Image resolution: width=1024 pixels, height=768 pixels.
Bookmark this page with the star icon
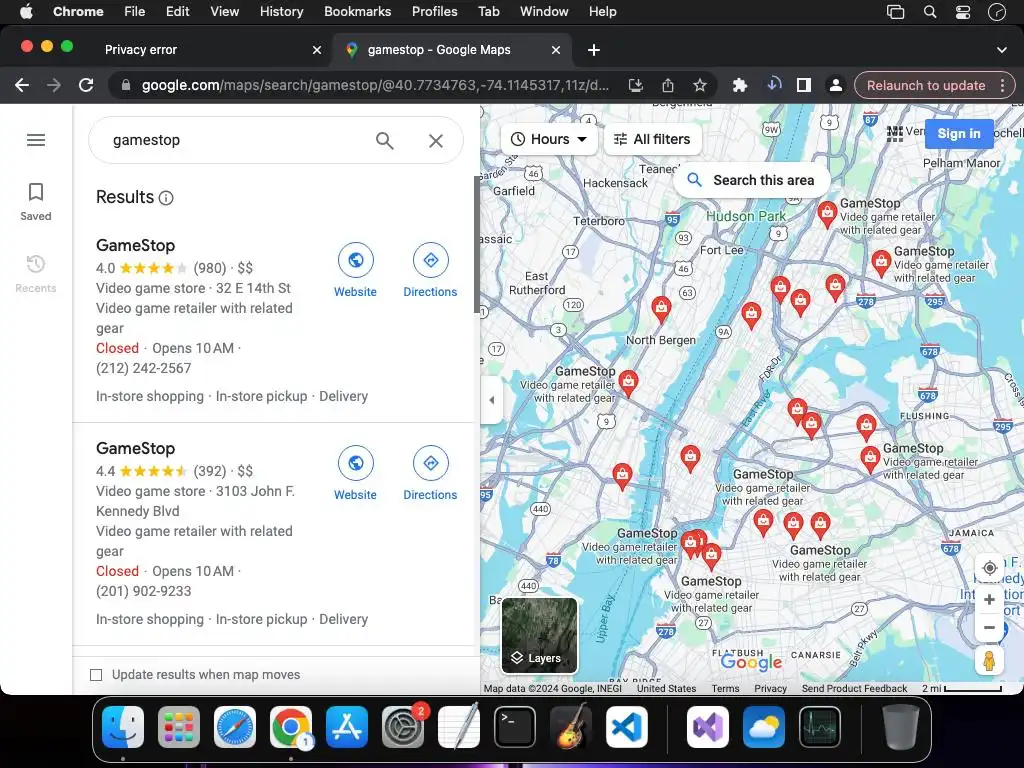[699, 86]
